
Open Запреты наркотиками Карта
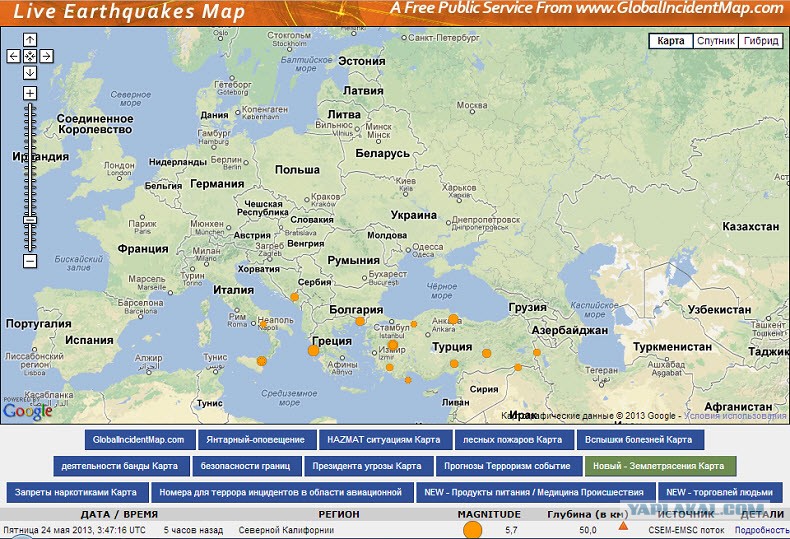(x=76, y=492)
